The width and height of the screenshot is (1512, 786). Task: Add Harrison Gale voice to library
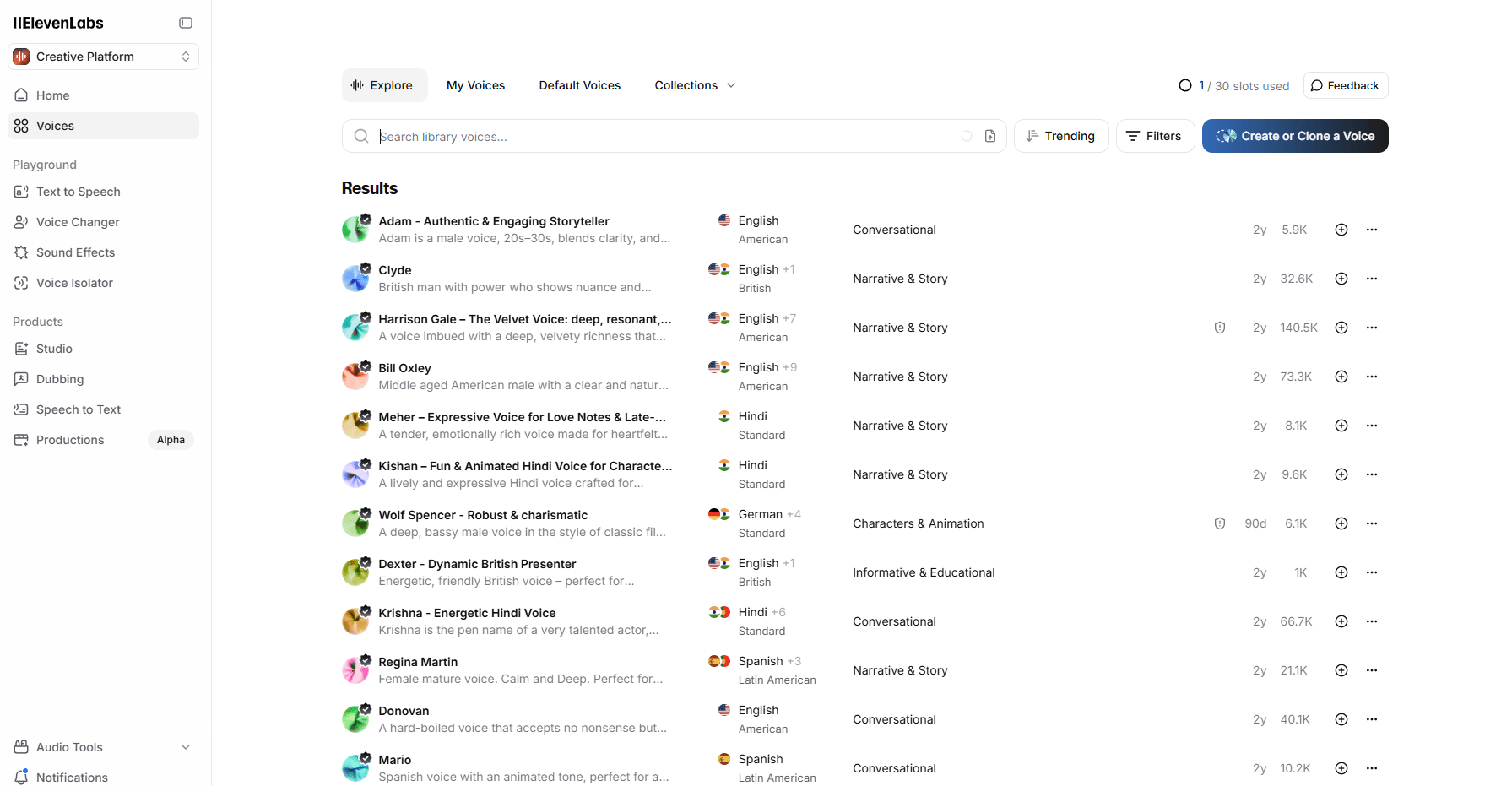click(x=1341, y=328)
